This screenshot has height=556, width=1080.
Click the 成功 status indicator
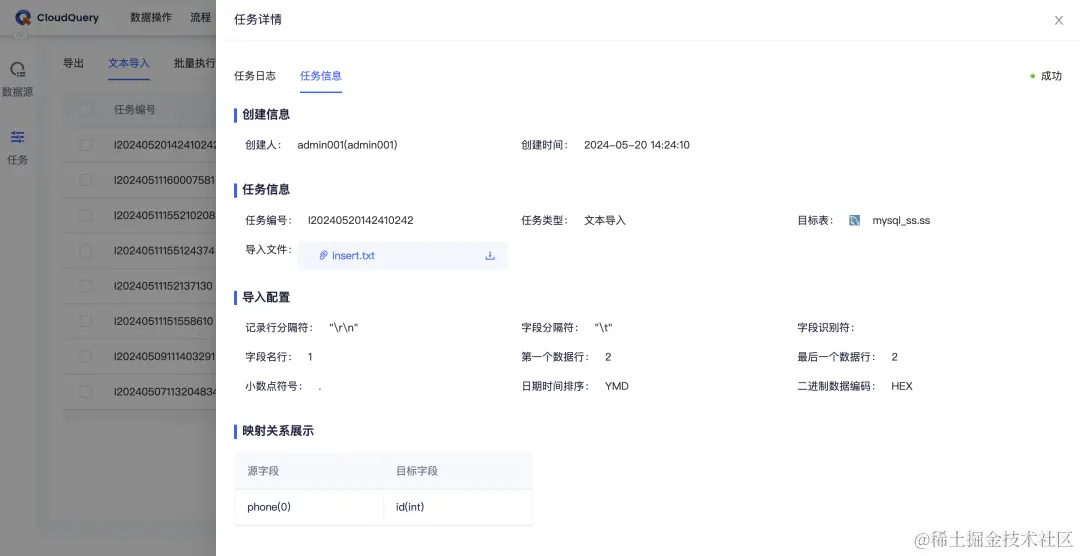tap(1046, 76)
